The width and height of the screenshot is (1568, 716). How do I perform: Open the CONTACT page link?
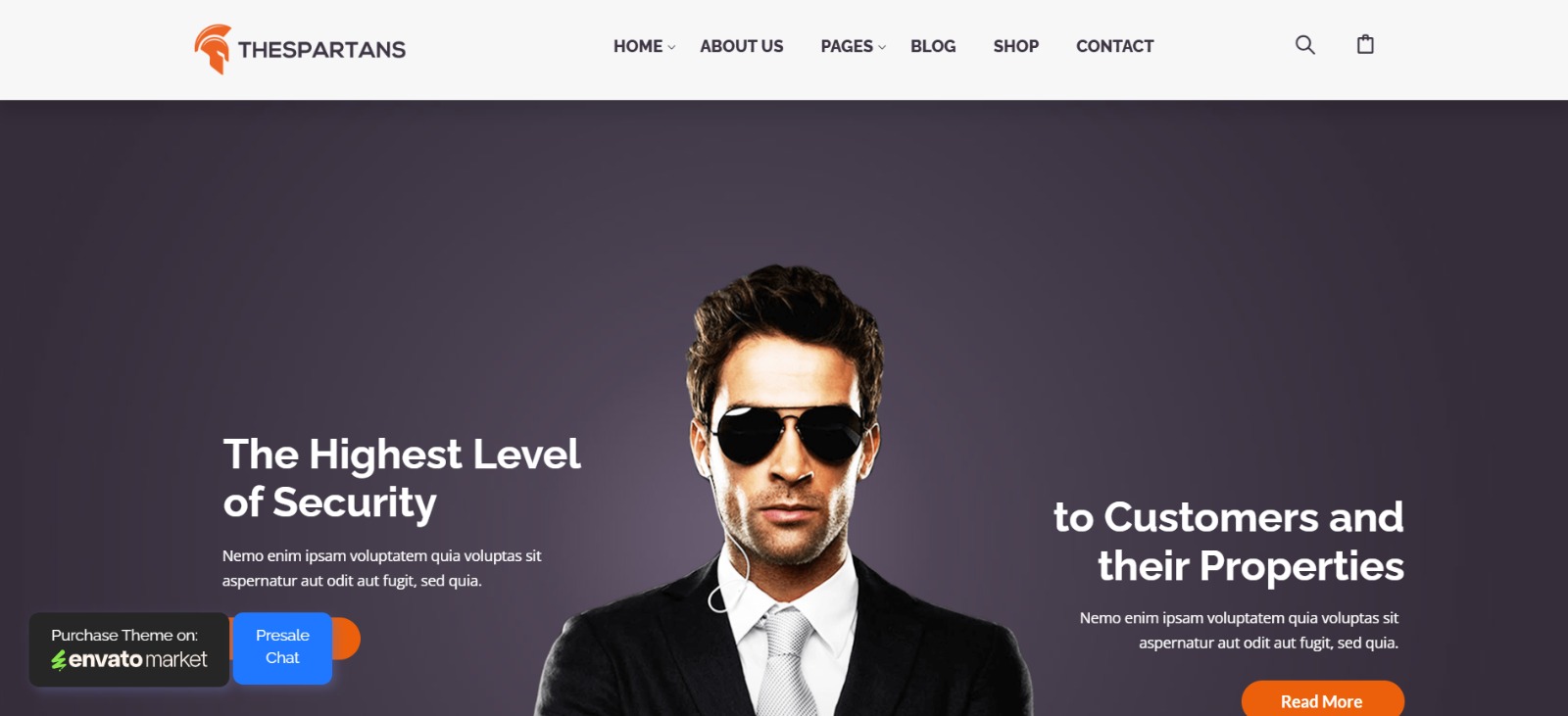[1115, 46]
